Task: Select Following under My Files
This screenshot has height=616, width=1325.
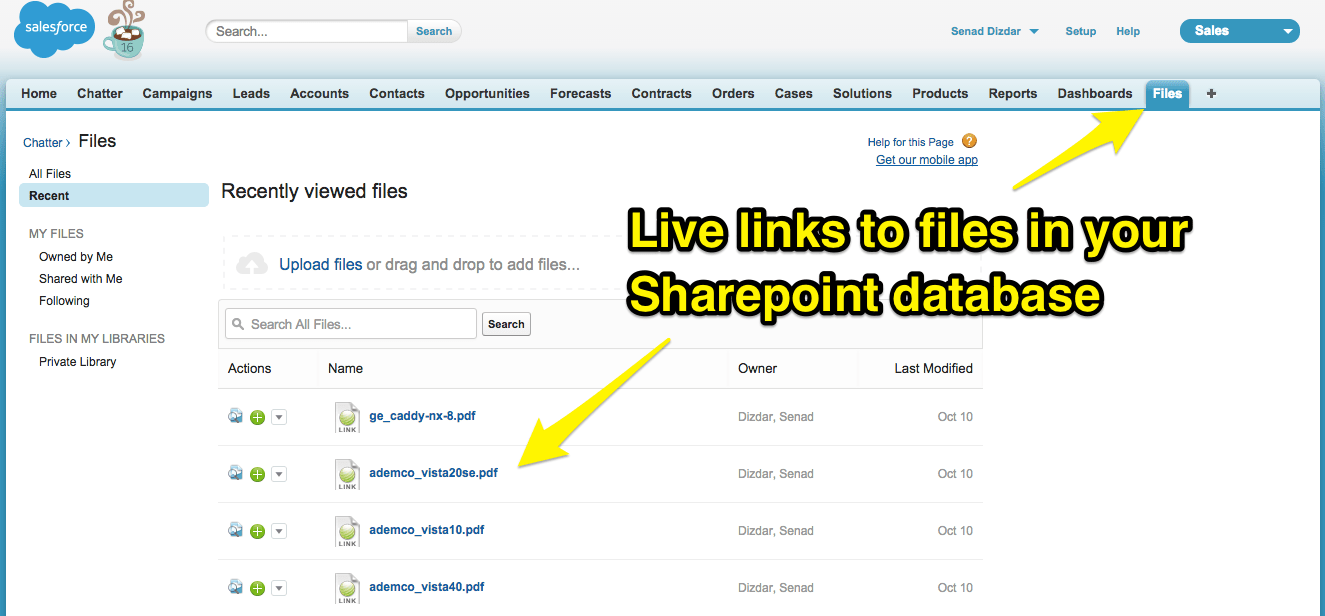Action: [x=63, y=300]
